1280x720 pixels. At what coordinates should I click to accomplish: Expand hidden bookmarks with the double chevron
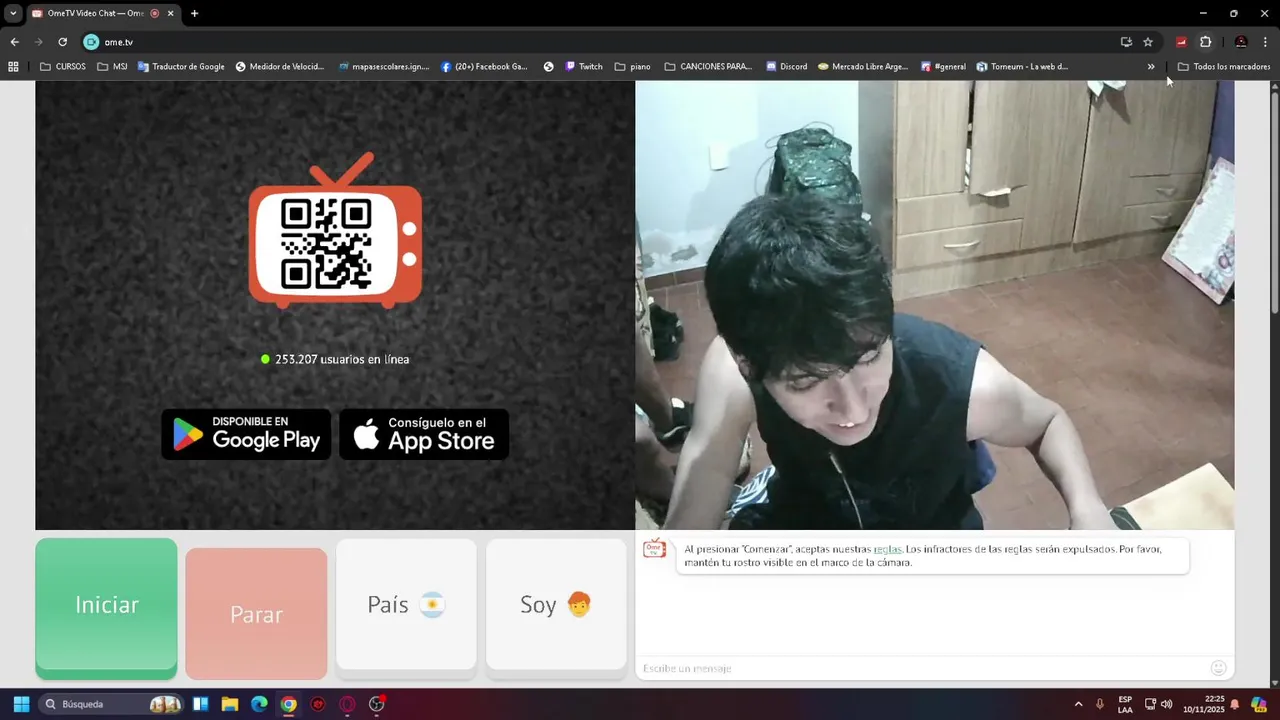click(x=1151, y=67)
